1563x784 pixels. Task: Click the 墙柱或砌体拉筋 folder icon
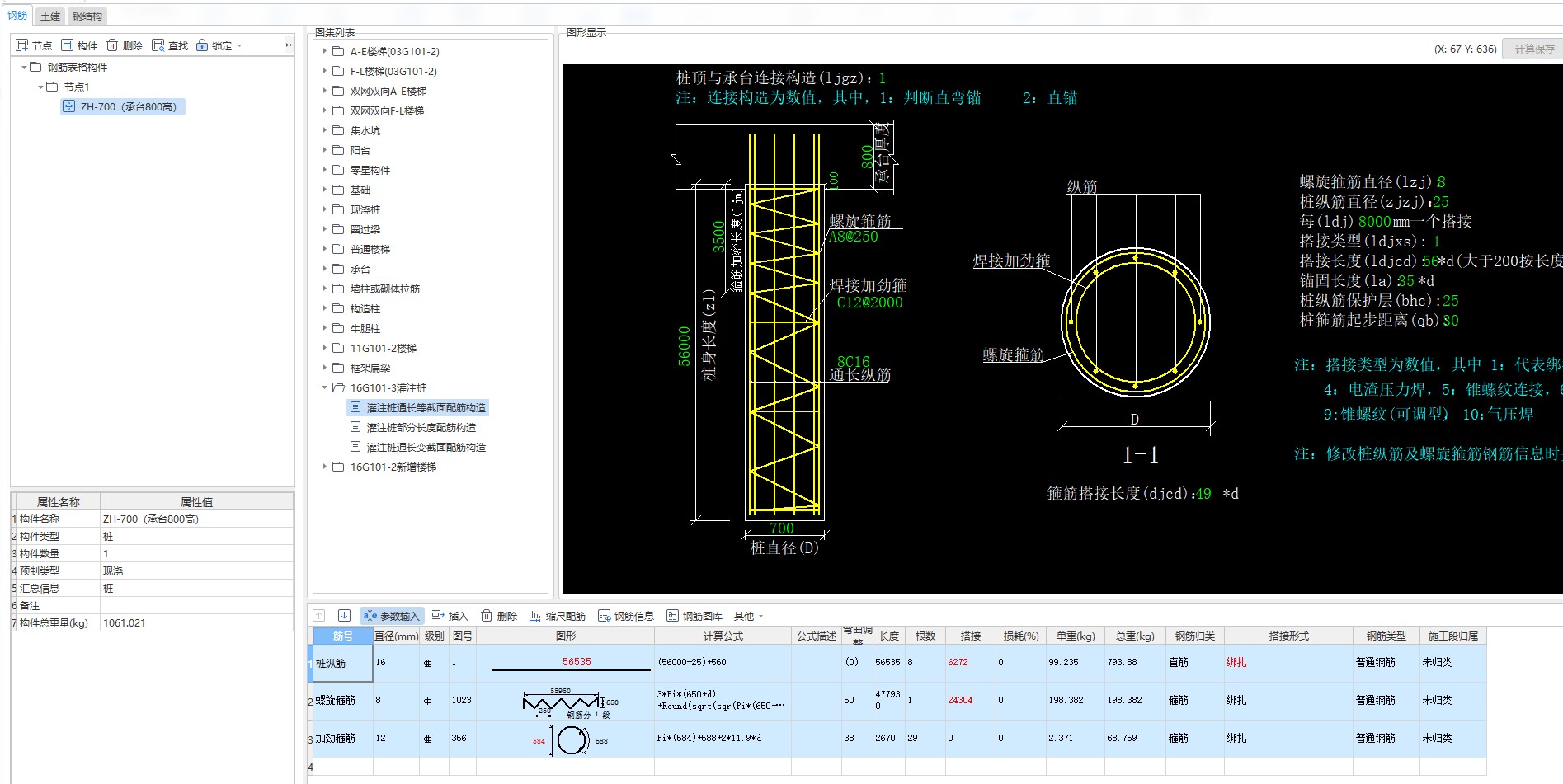coord(338,289)
